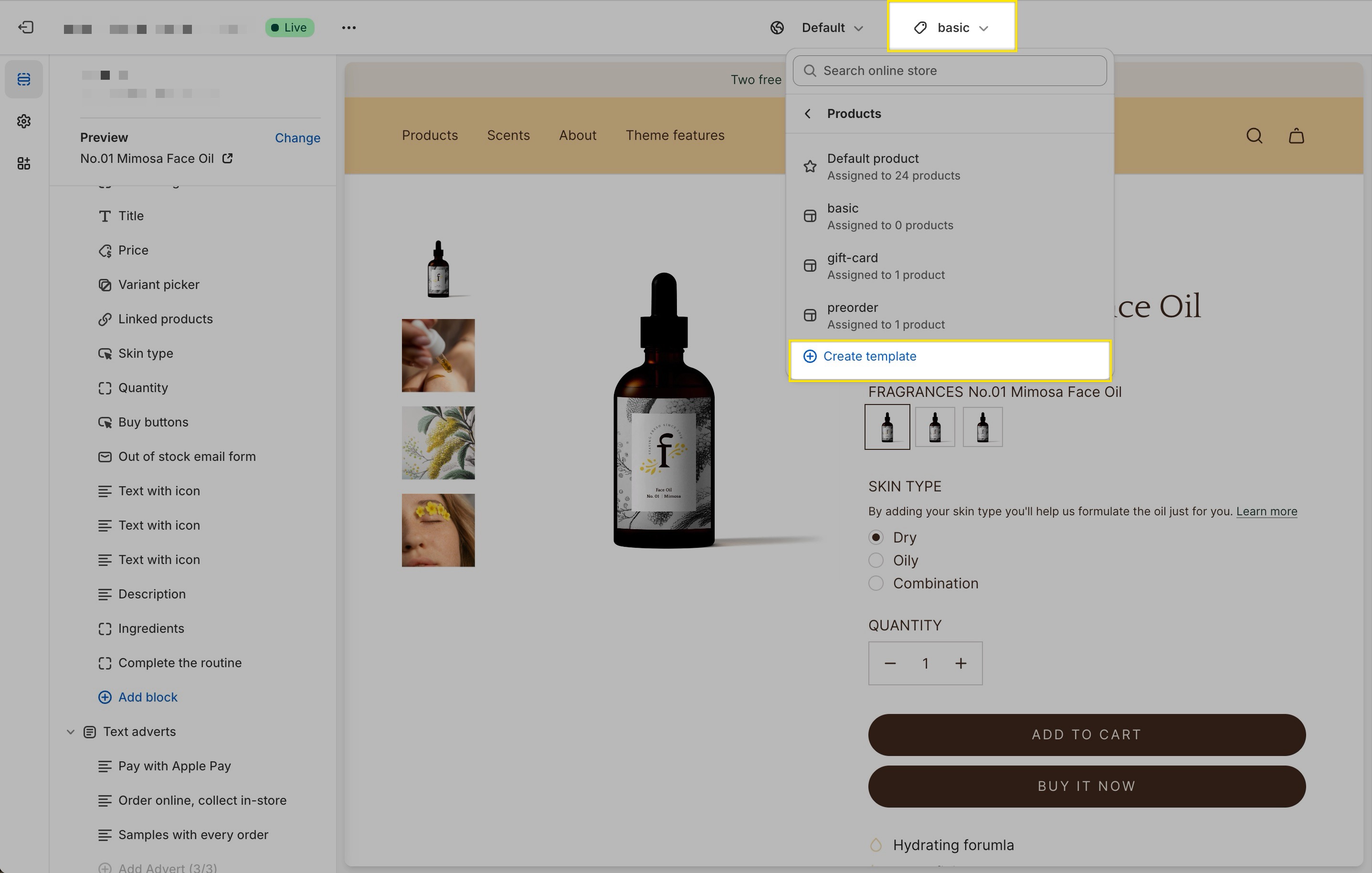Select the Default product template
Viewport: 1372px width, 873px height.
[950, 166]
